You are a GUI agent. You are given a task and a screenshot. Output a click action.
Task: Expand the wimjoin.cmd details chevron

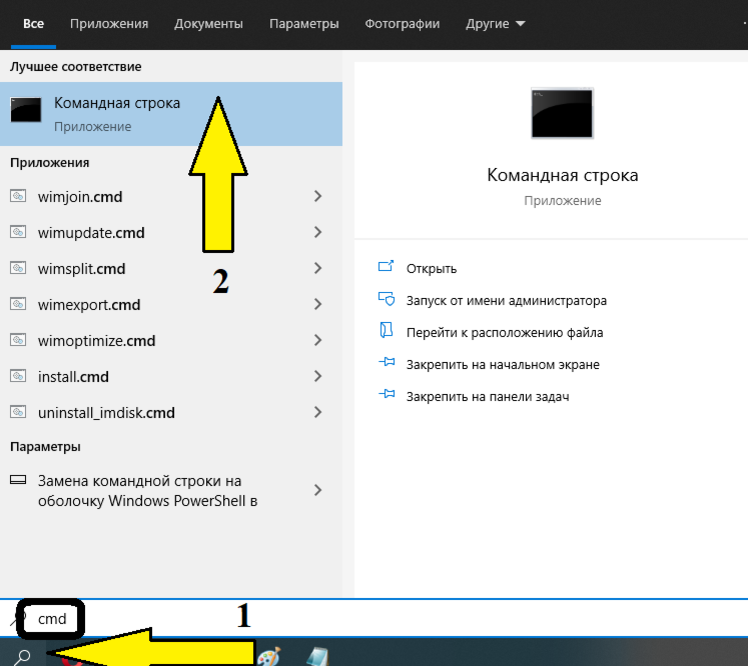pos(318,196)
